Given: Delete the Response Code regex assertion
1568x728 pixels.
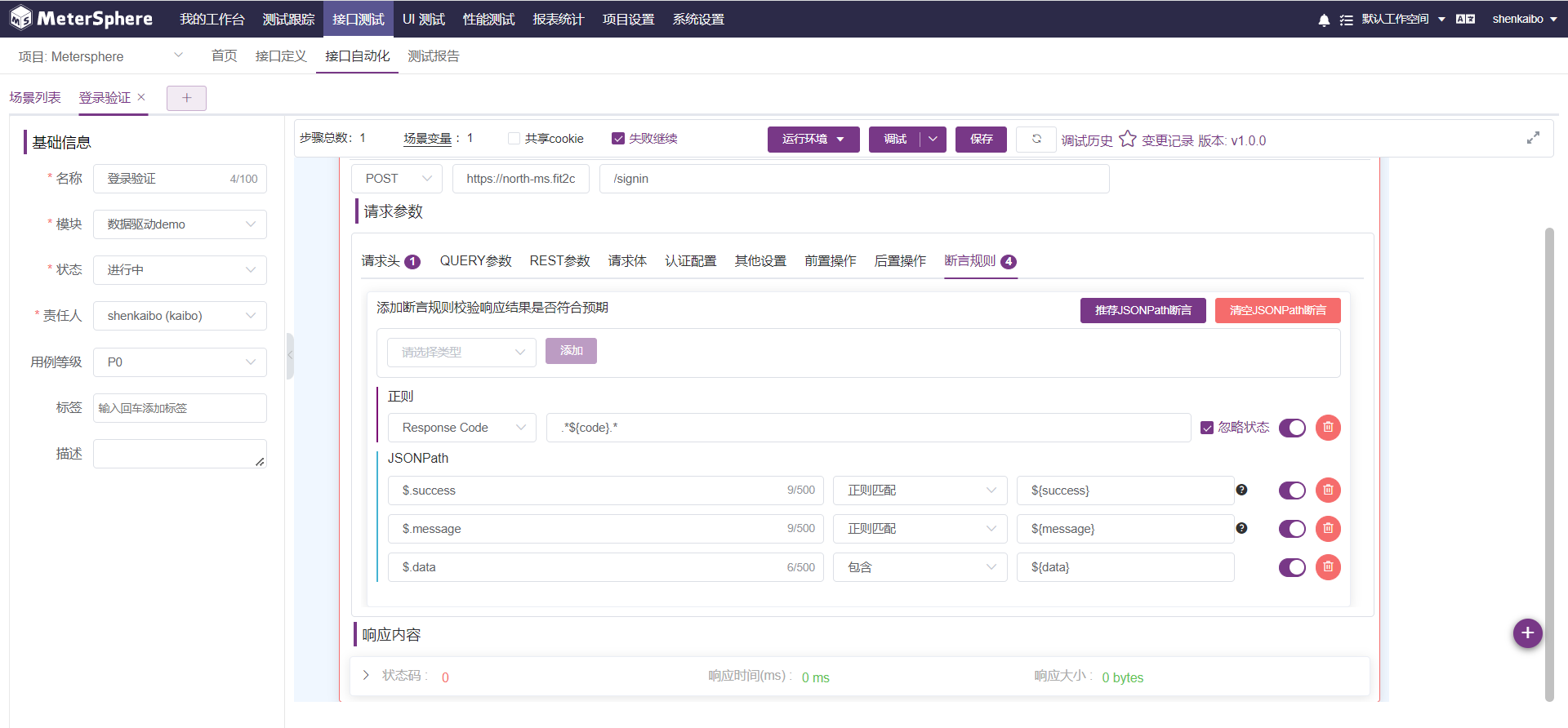Looking at the screenshot, I should (x=1328, y=427).
